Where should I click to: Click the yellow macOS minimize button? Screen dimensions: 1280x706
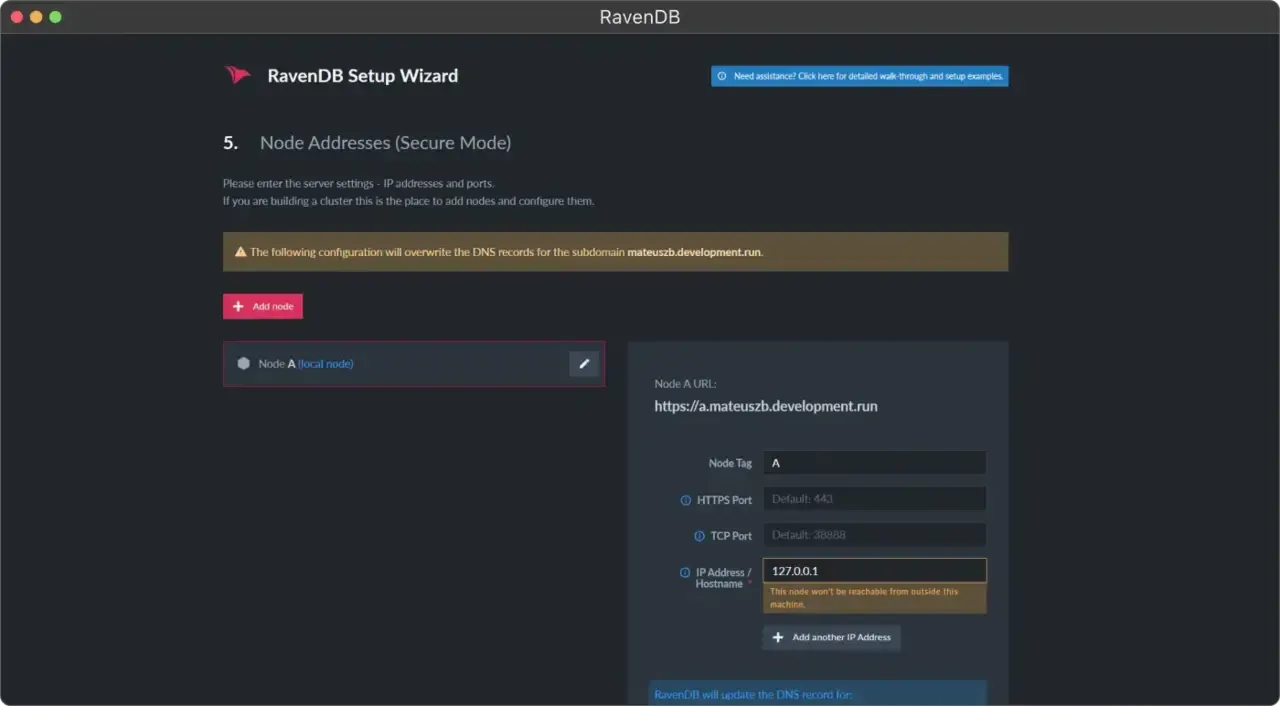[x=36, y=17]
